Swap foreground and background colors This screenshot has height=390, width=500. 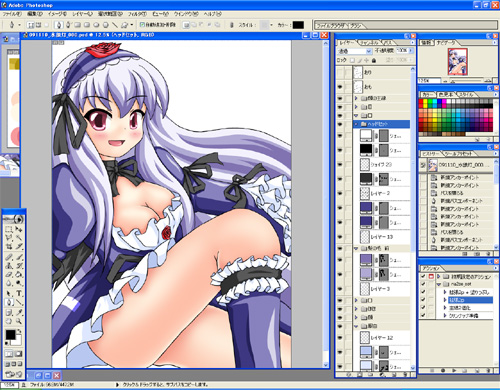point(20,331)
